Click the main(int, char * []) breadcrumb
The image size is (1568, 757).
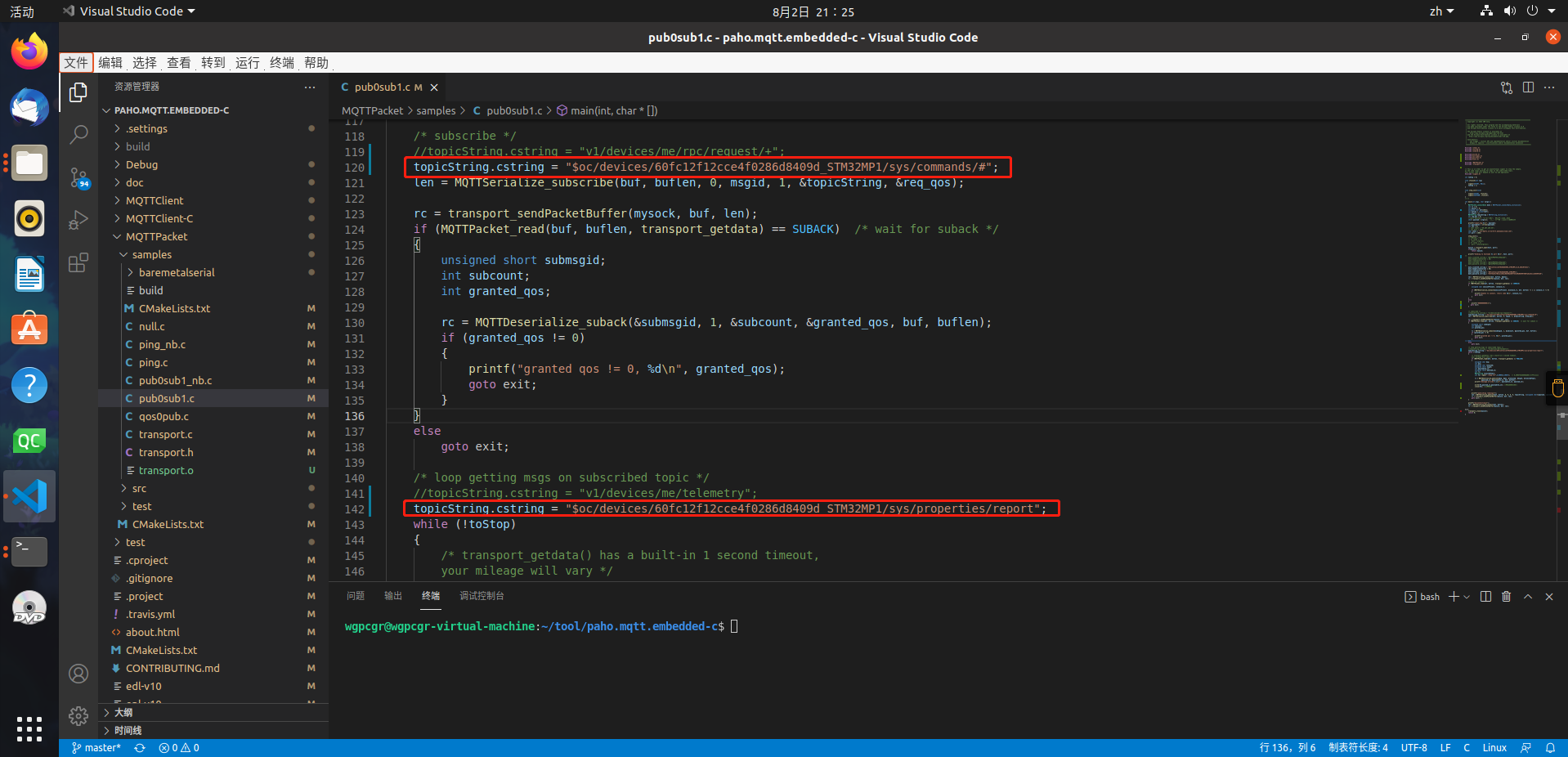coord(607,110)
